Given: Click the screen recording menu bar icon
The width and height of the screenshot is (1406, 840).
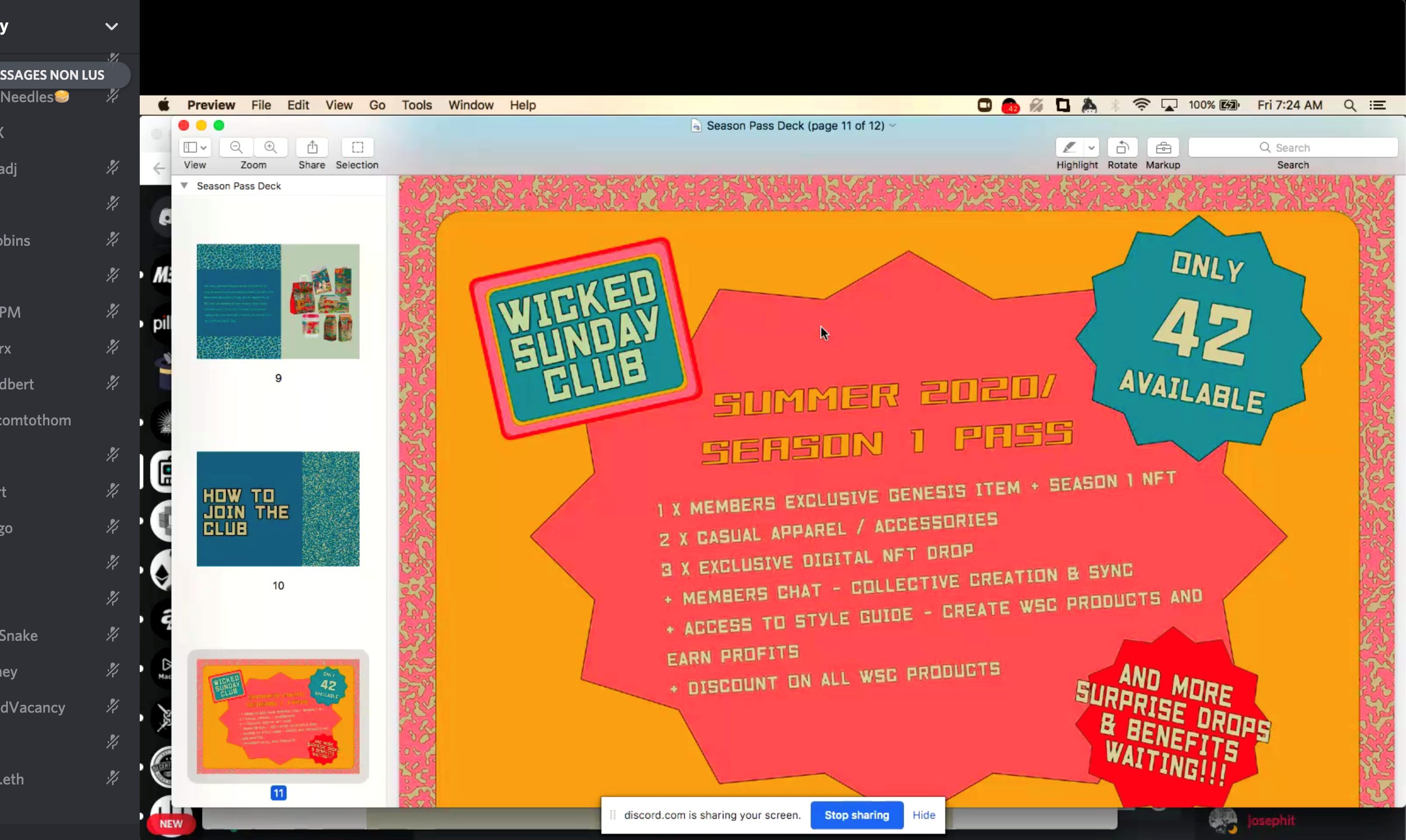Looking at the screenshot, I should (x=984, y=105).
